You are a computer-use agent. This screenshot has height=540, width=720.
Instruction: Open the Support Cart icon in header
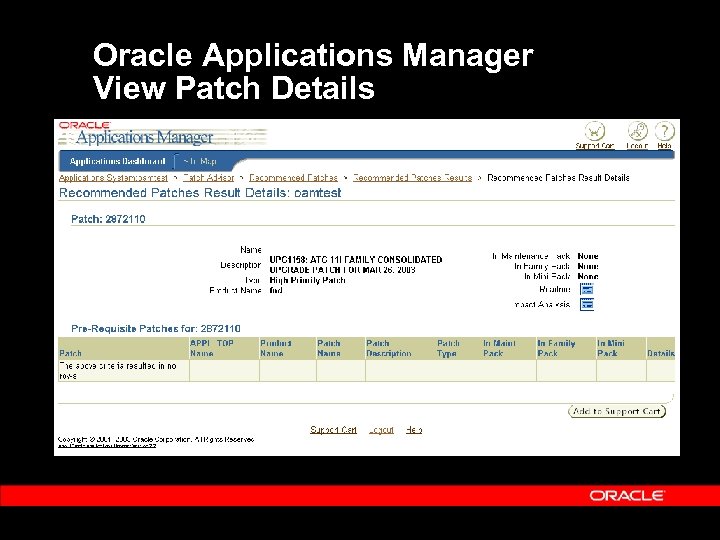[x=595, y=131]
